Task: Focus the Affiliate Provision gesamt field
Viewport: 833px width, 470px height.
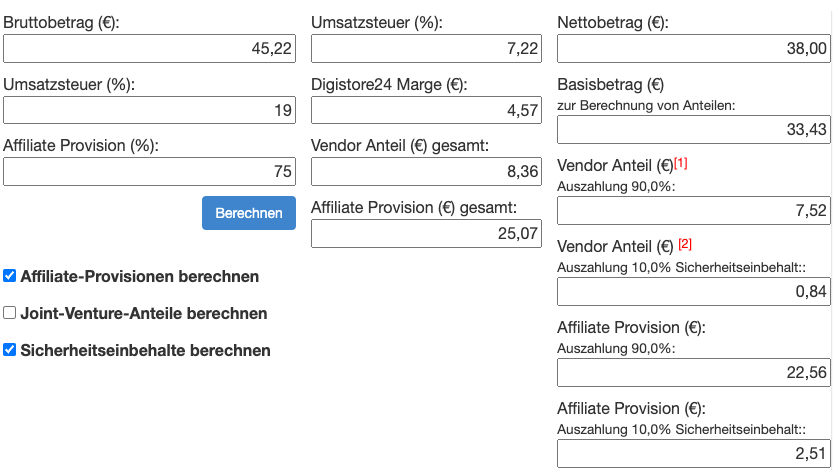Action: (x=427, y=233)
